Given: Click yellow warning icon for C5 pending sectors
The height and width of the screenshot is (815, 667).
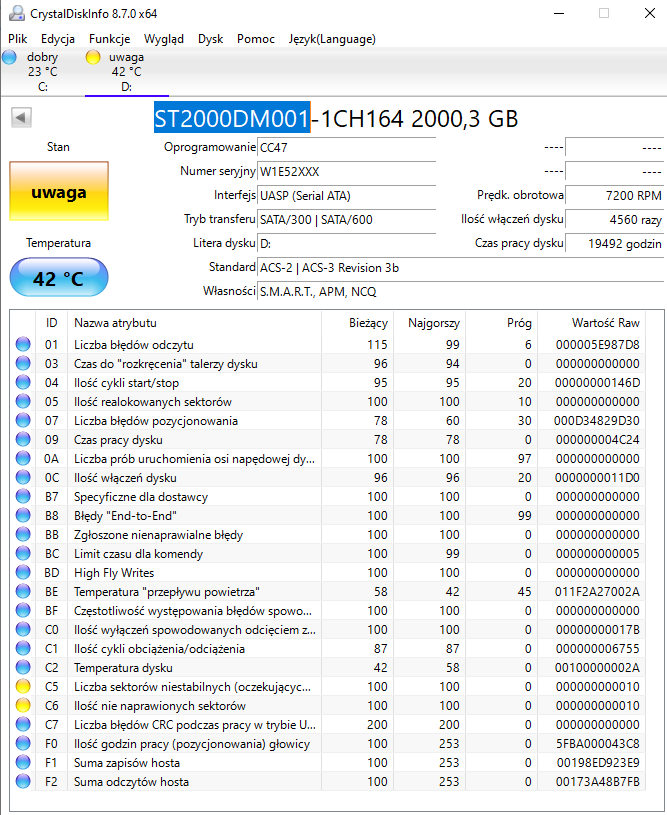Looking at the screenshot, I should coord(23,686).
